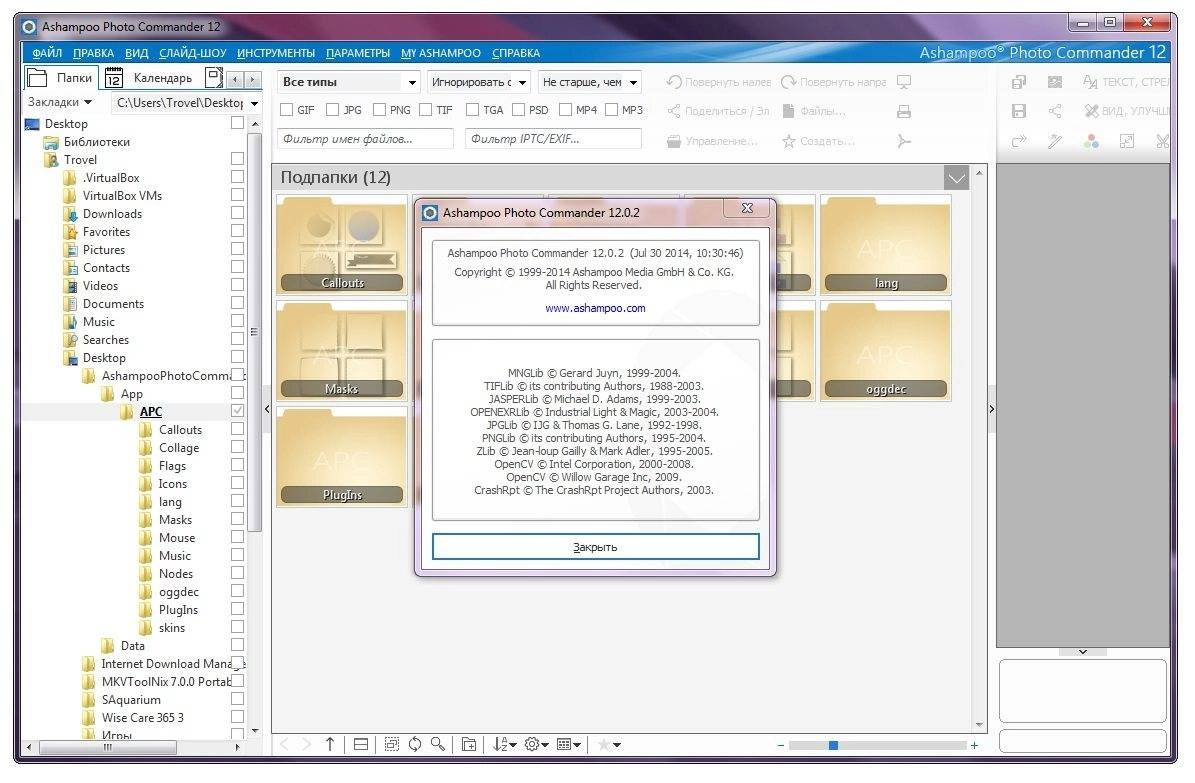Click the up-one-folder arrow in bottom toolbar
This screenshot has width=1195, height=783.
point(329,744)
